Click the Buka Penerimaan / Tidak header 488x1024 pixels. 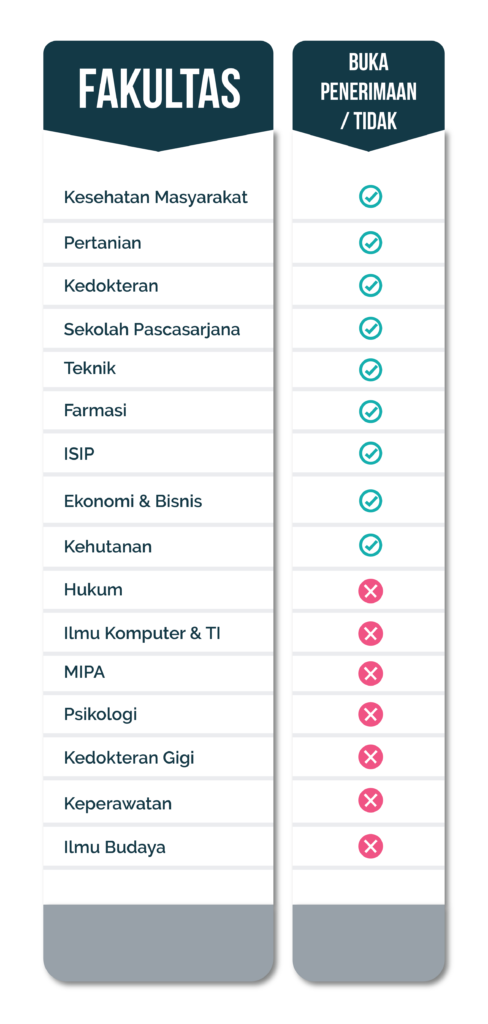tap(368, 91)
